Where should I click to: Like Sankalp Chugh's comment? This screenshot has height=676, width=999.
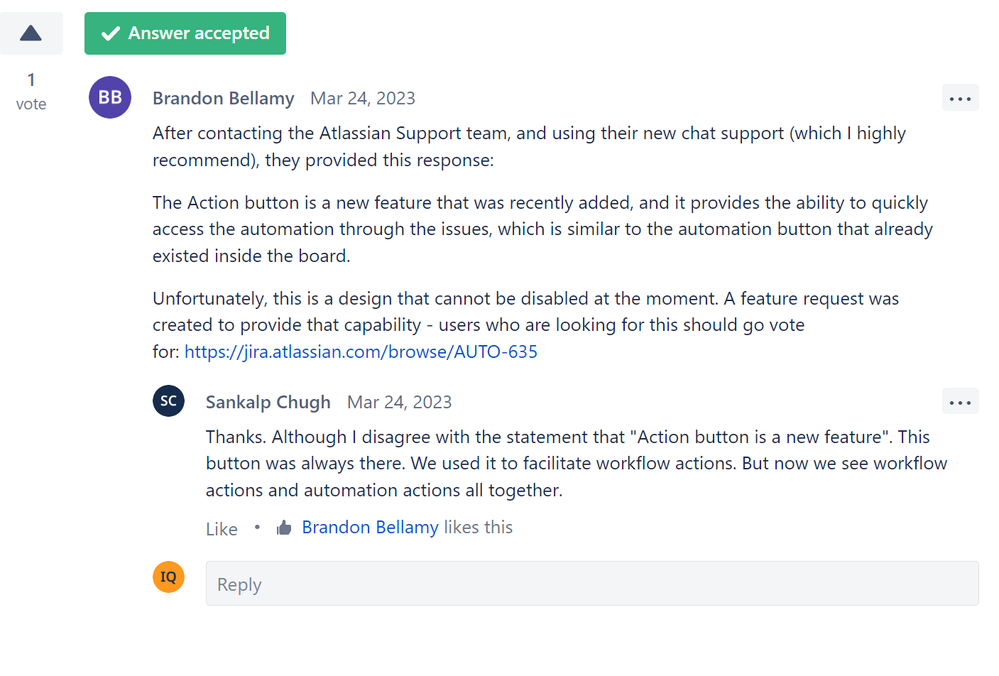pyautogui.click(x=221, y=529)
